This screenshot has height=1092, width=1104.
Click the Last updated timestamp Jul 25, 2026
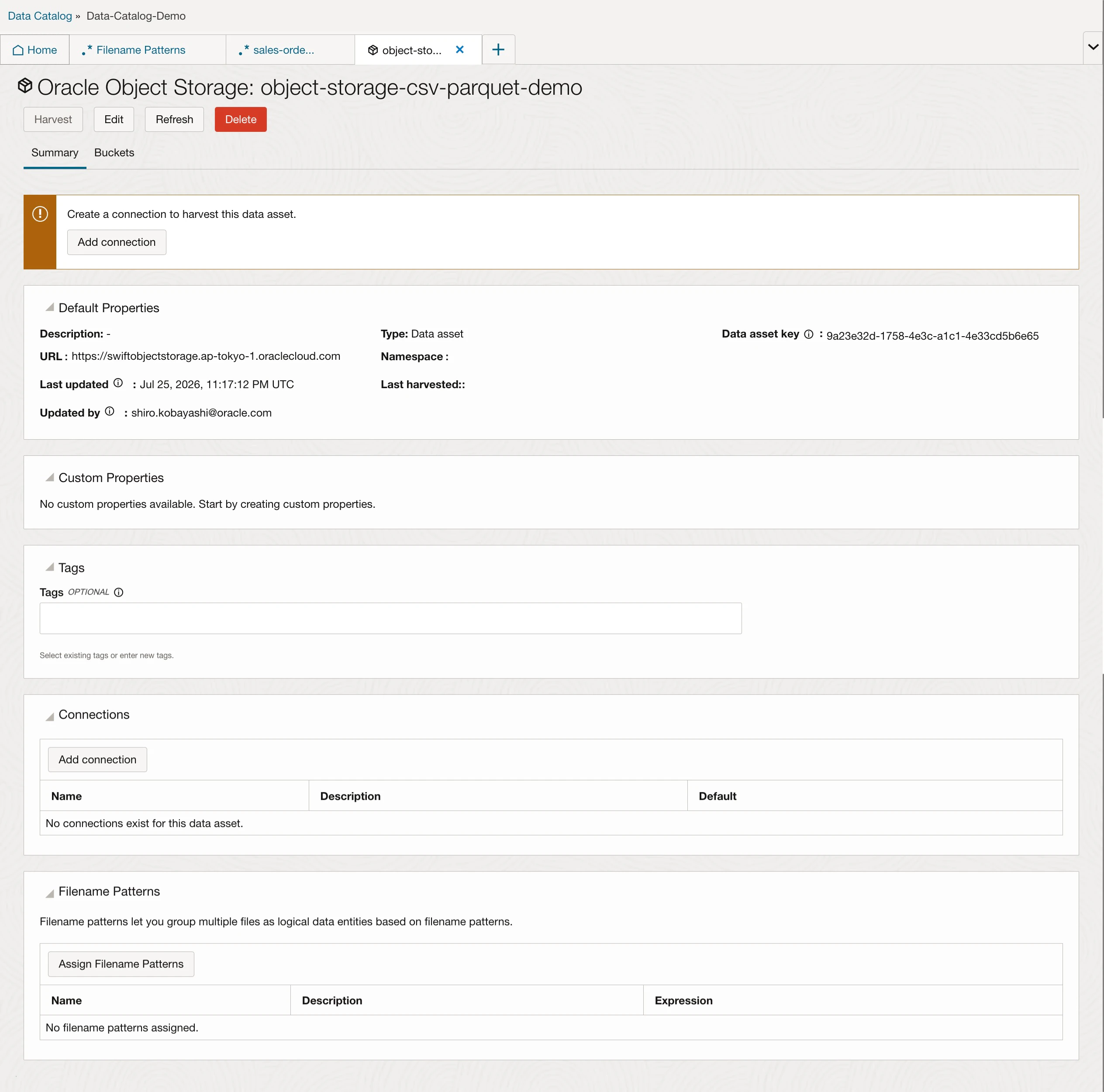click(217, 385)
